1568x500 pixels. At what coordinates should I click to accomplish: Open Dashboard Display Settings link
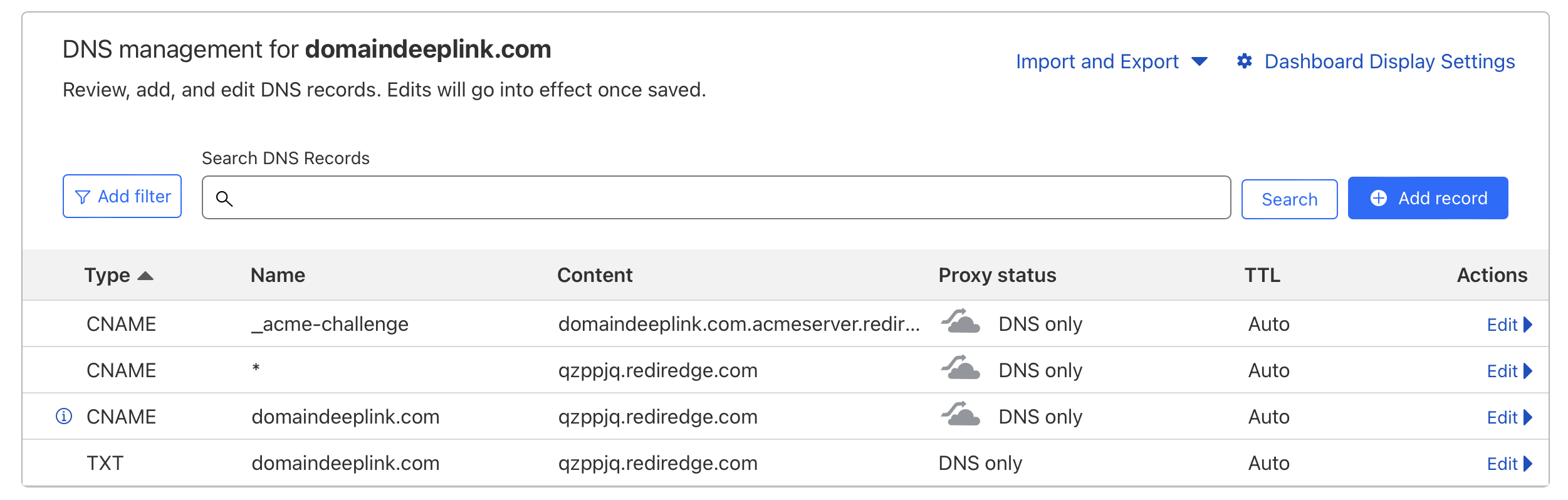click(1389, 61)
